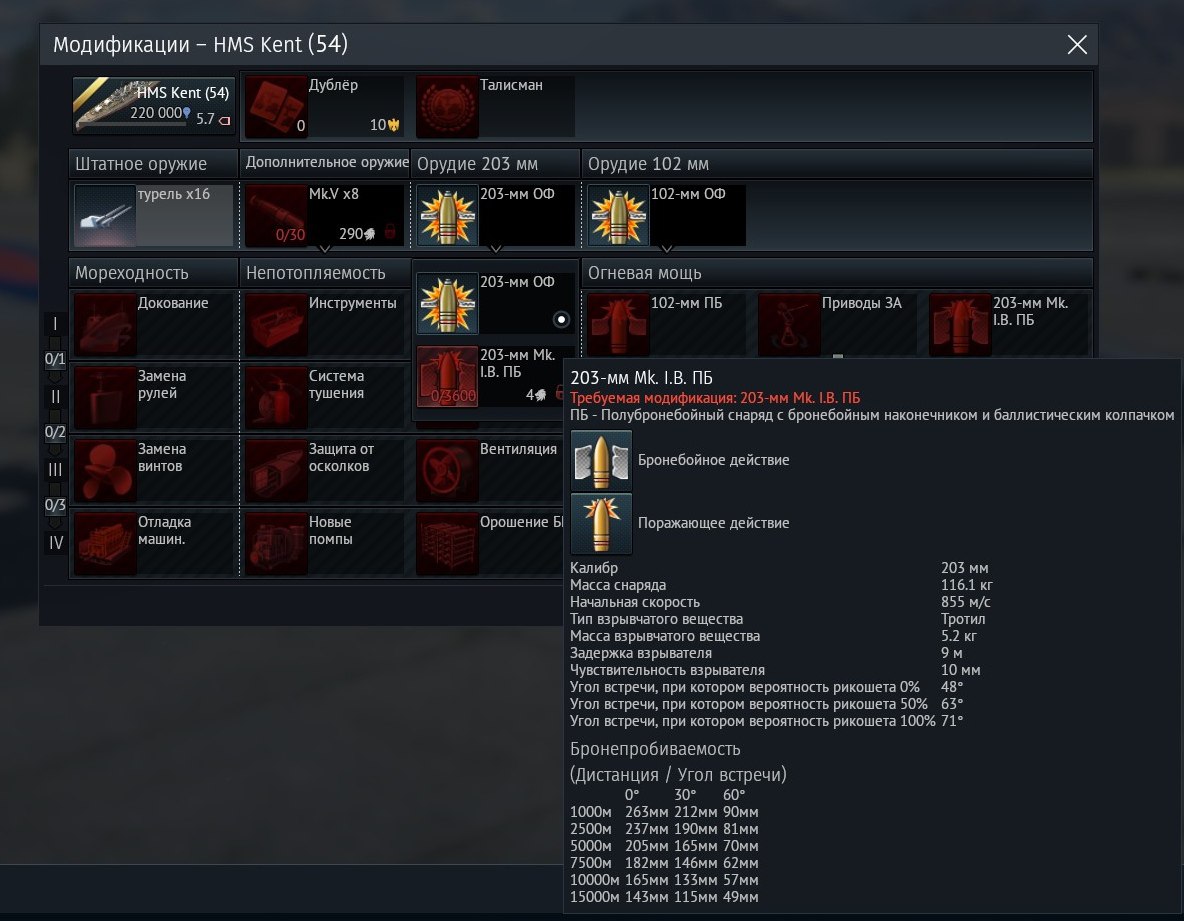The height and width of the screenshot is (921, 1184).
Task: Click the турель x16 turret icon
Action: tap(105, 216)
